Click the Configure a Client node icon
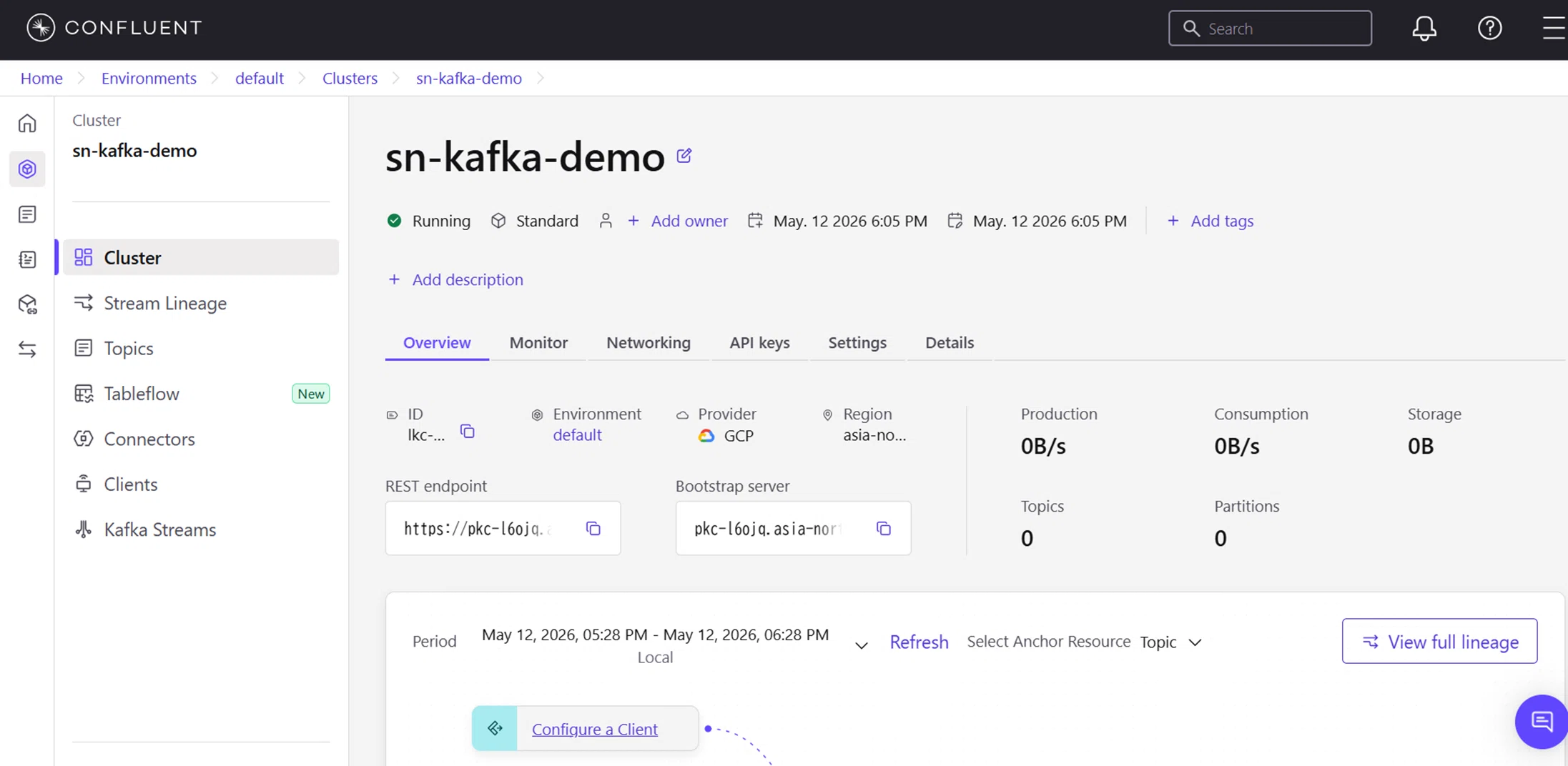The height and width of the screenshot is (766, 1568). coord(495,728)
